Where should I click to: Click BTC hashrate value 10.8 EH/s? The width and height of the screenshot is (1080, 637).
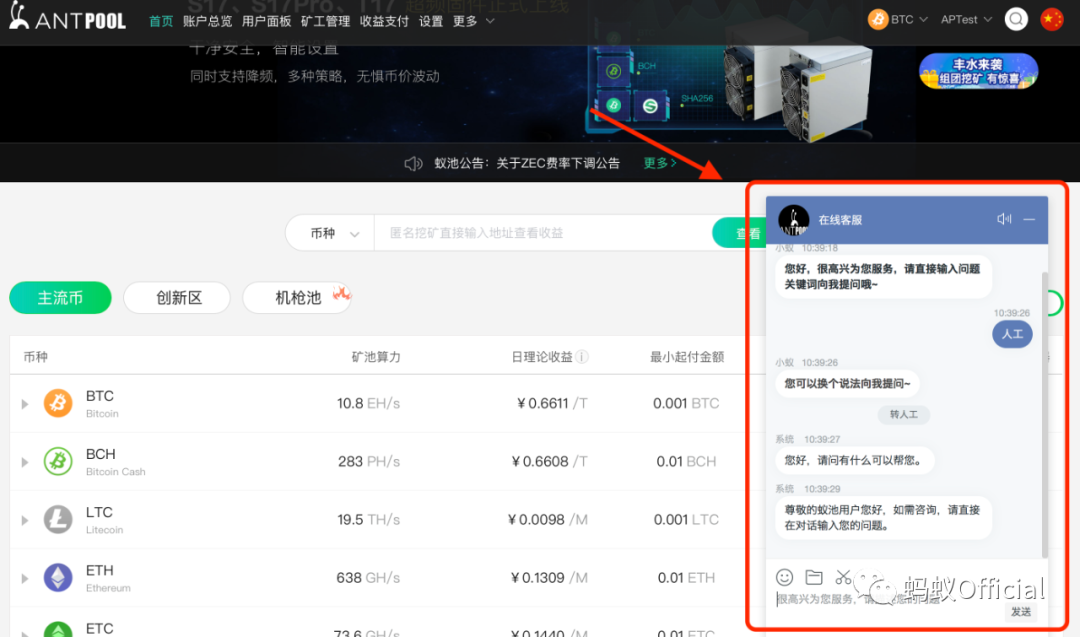tap(368, 404)
